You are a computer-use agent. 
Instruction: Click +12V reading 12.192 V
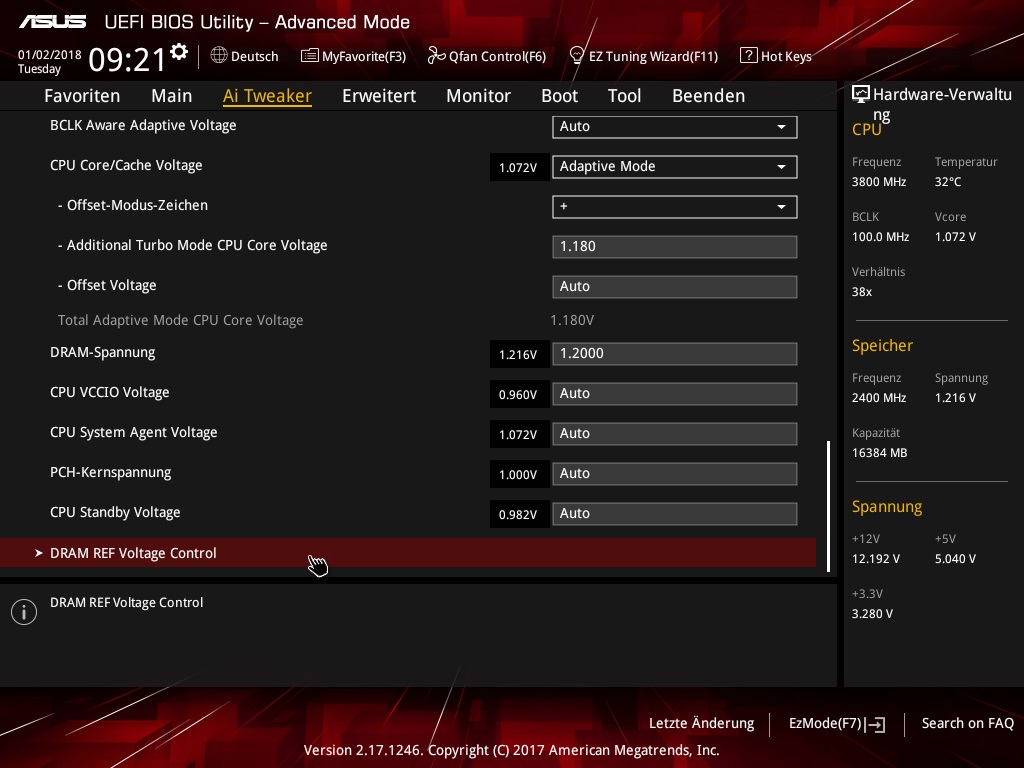[876, 559]
